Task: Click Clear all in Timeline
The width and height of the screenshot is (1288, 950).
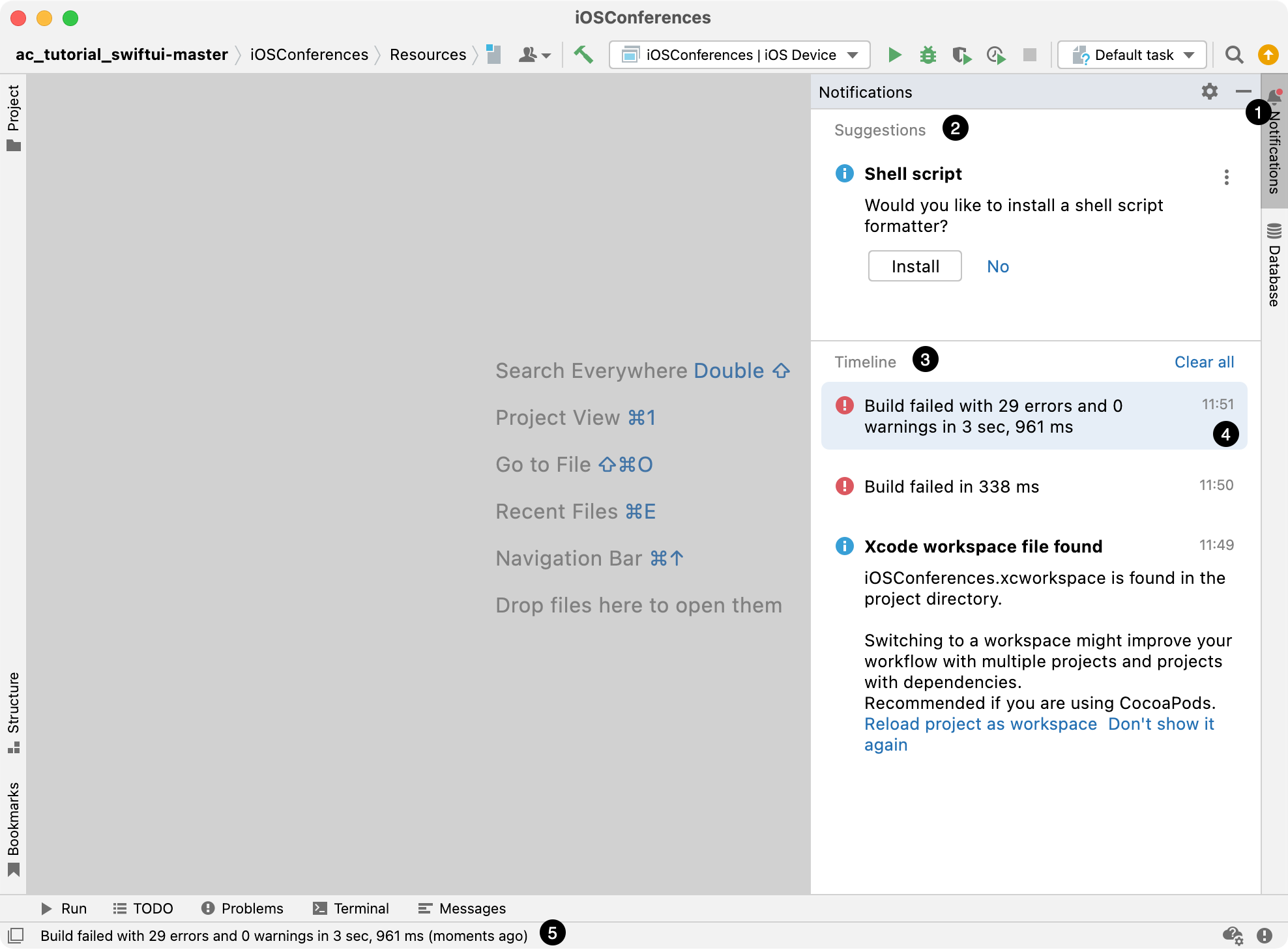Action: [1204, 362]
